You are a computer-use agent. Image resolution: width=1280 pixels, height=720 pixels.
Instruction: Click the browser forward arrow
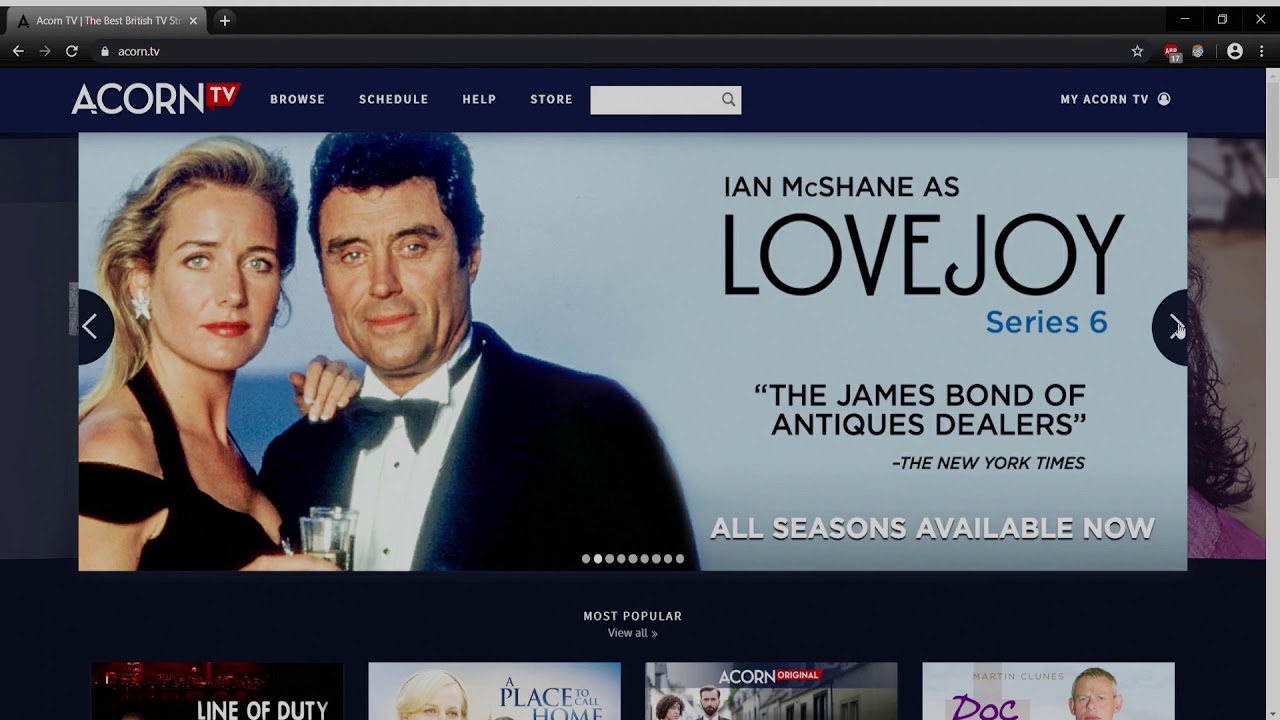coord(45,51)
